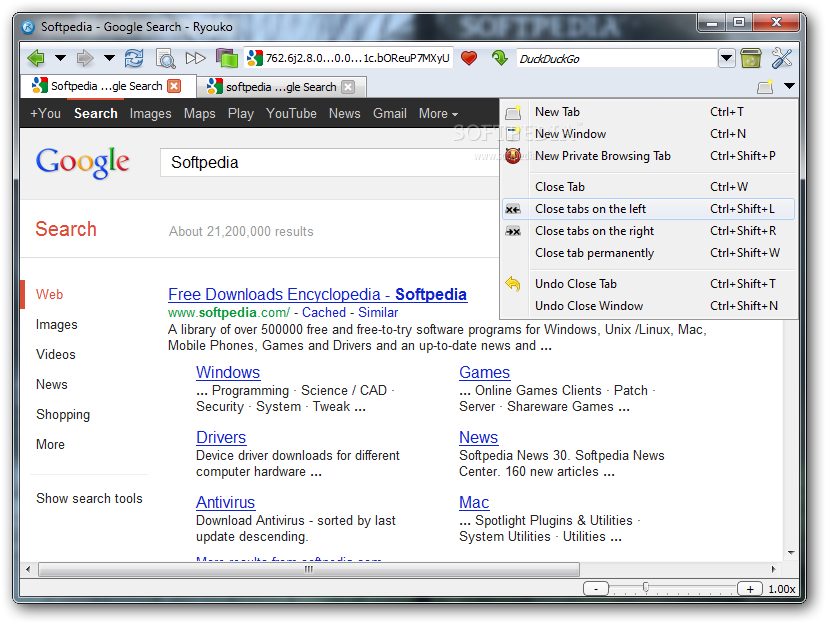The width and height of the screenshot is (827, 624).
Task: Click the green trash bin icon
Action: [751, 58]
